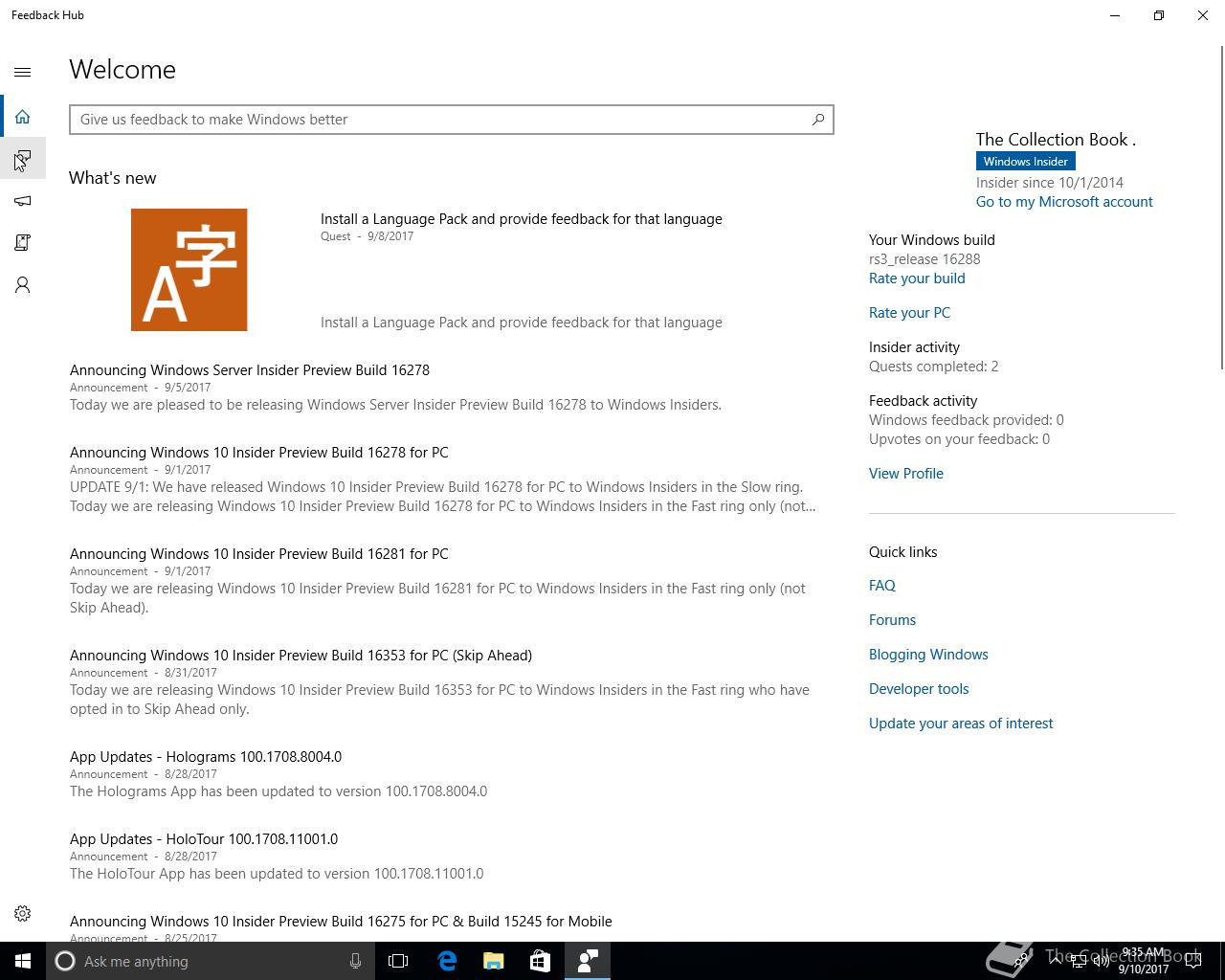Viewport: 1225px width, 980px height.
Task: Click Update your areas of interest
Action: point(961,724)
